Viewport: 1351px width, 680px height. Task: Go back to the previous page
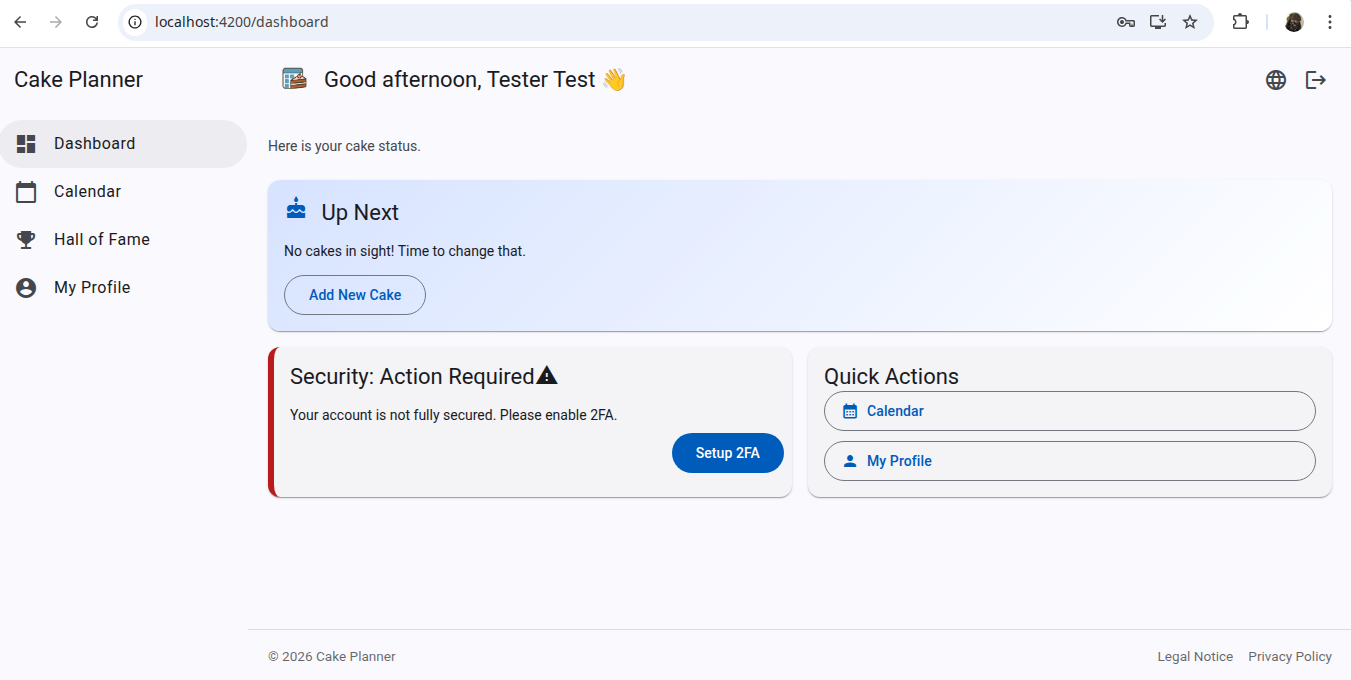point(20,22)
